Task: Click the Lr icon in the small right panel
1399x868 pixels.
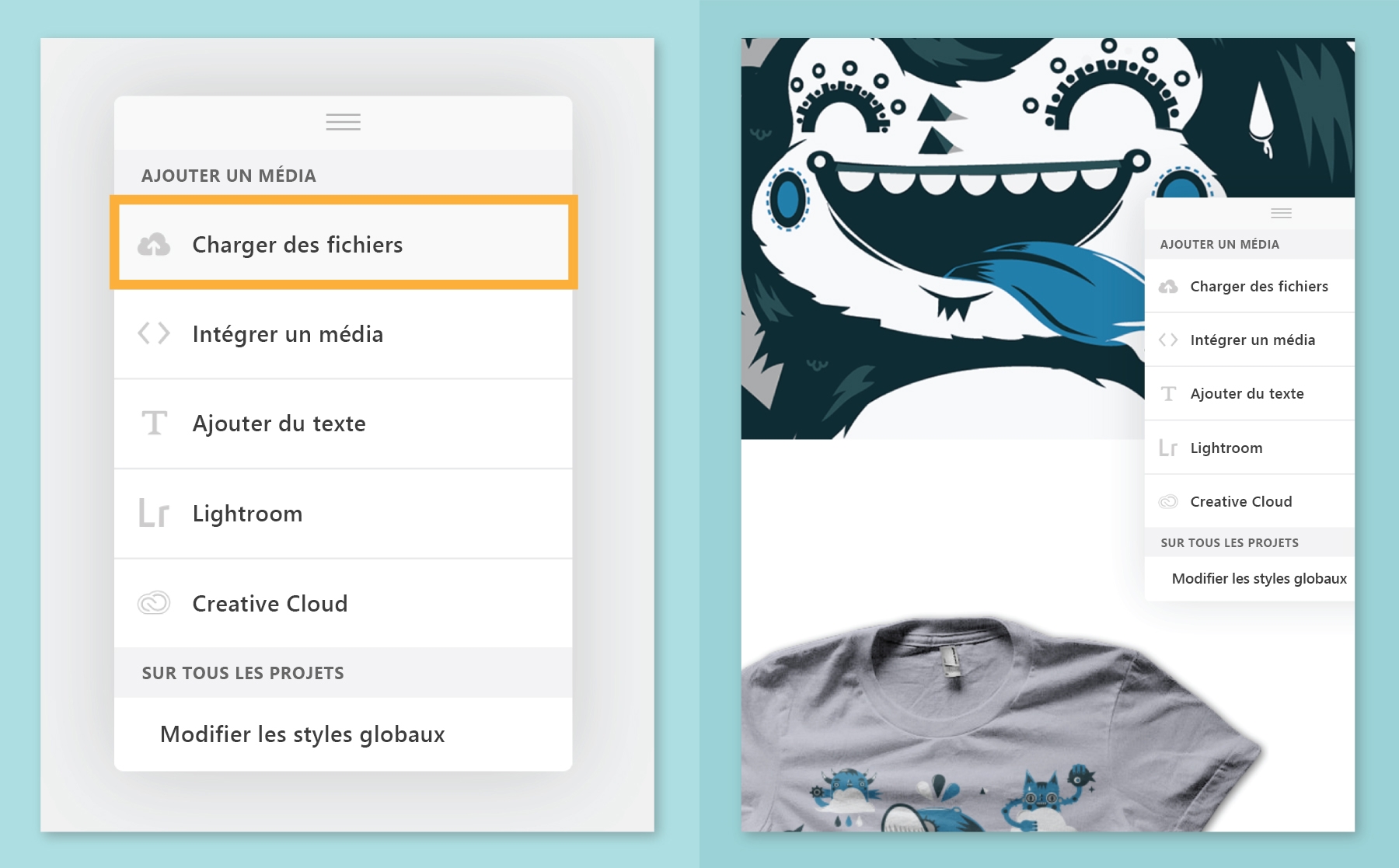Action: pyautogui.click(x=1168, y=448)
